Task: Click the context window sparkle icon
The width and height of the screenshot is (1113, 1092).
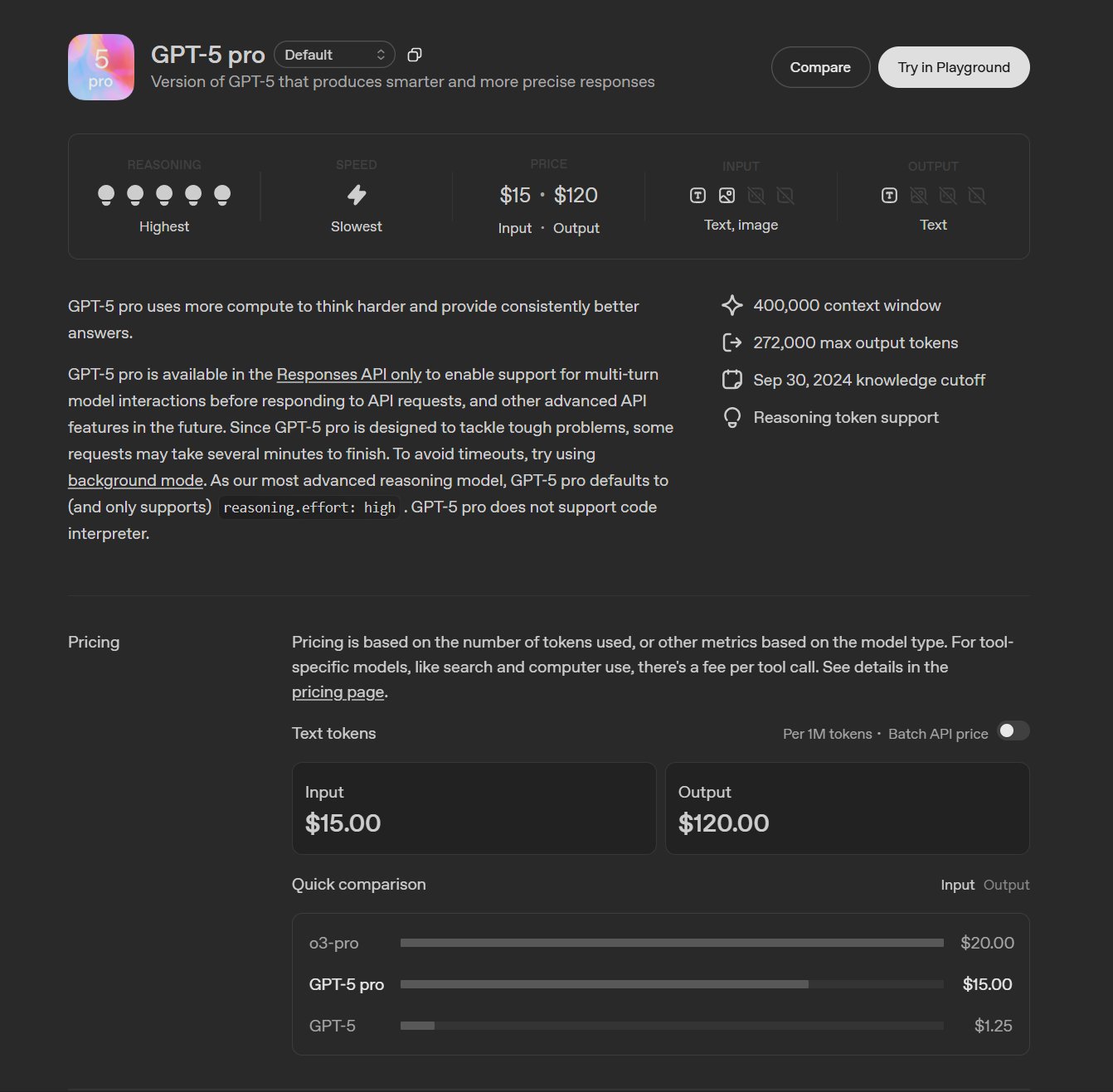Action: [731, 306]
